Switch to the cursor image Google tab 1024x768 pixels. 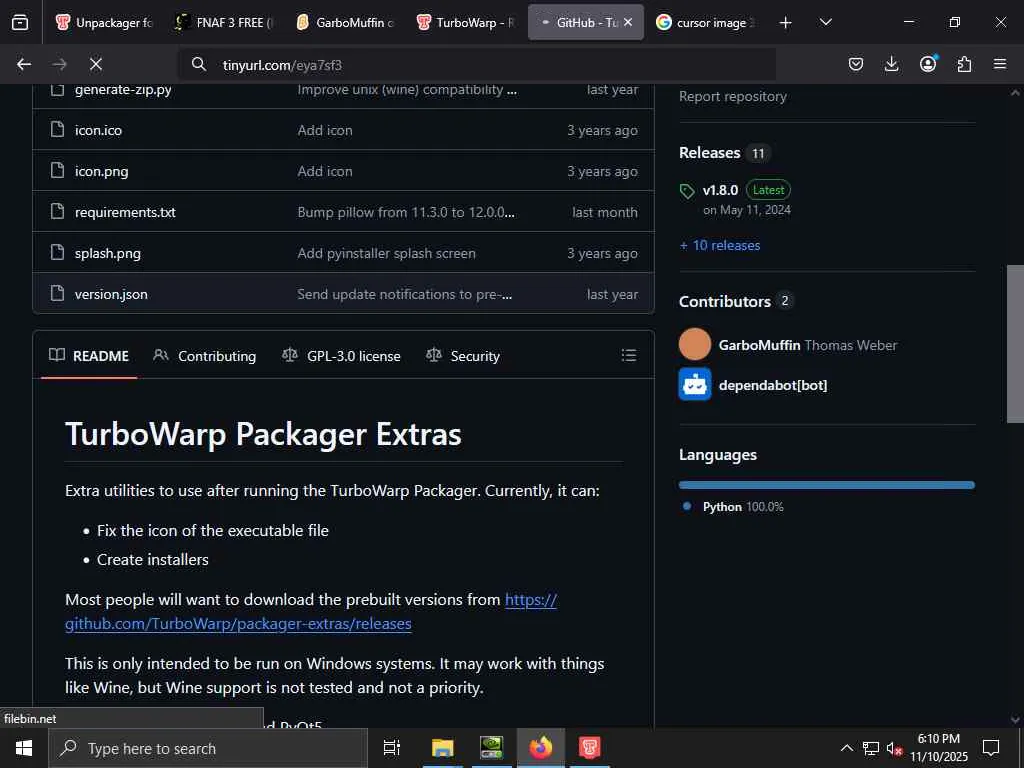point(707,23)
